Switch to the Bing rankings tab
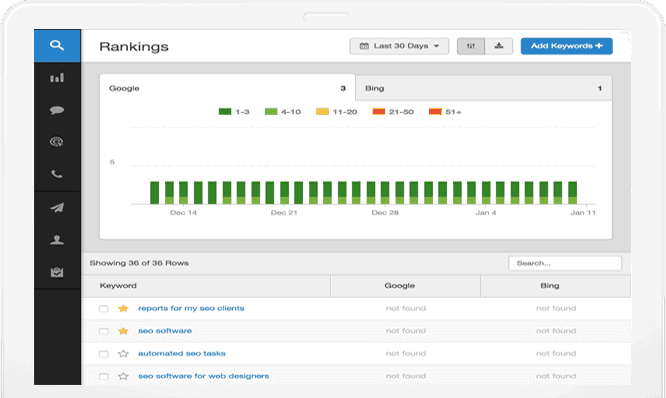Image resolution: width=666 pixels, height=398 pixels. pos(483,88)
